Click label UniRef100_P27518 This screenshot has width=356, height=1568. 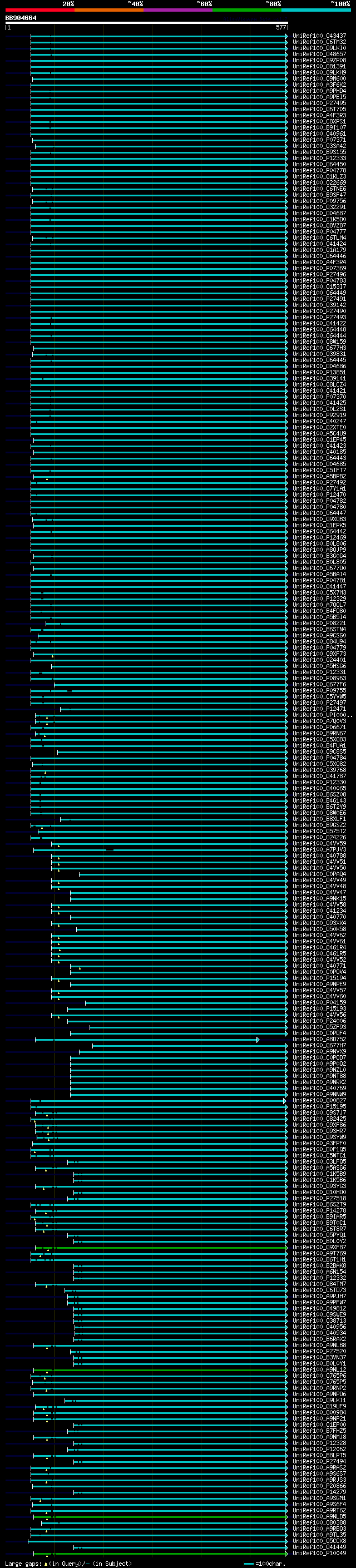319,1199
